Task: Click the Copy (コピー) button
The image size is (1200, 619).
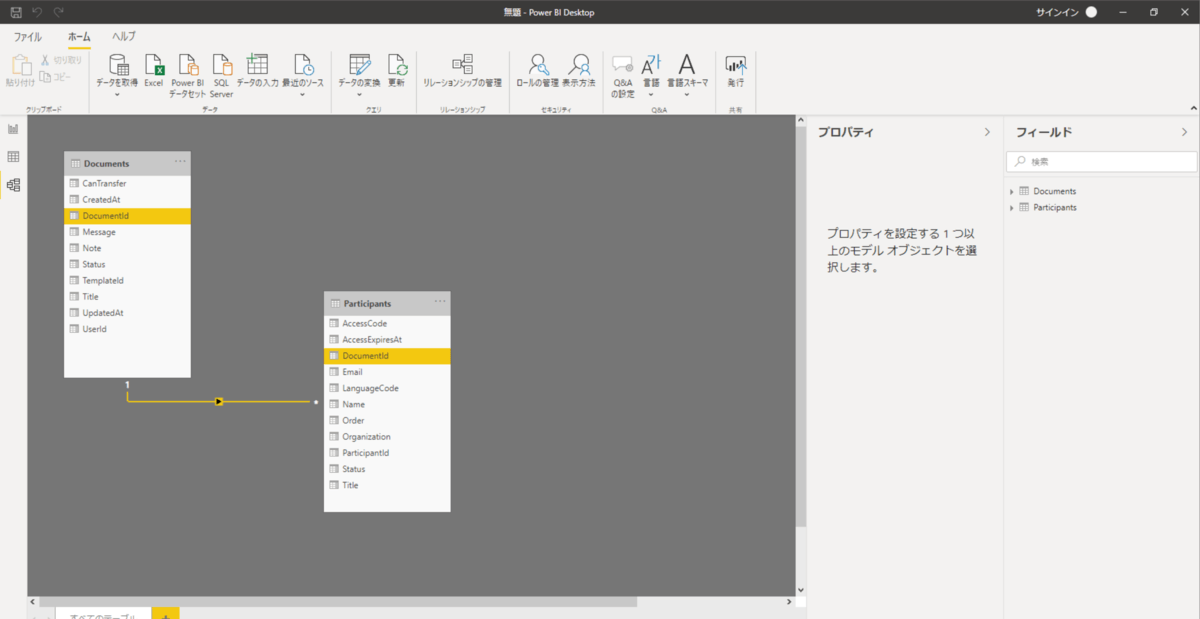Action: tap(56, 76)
